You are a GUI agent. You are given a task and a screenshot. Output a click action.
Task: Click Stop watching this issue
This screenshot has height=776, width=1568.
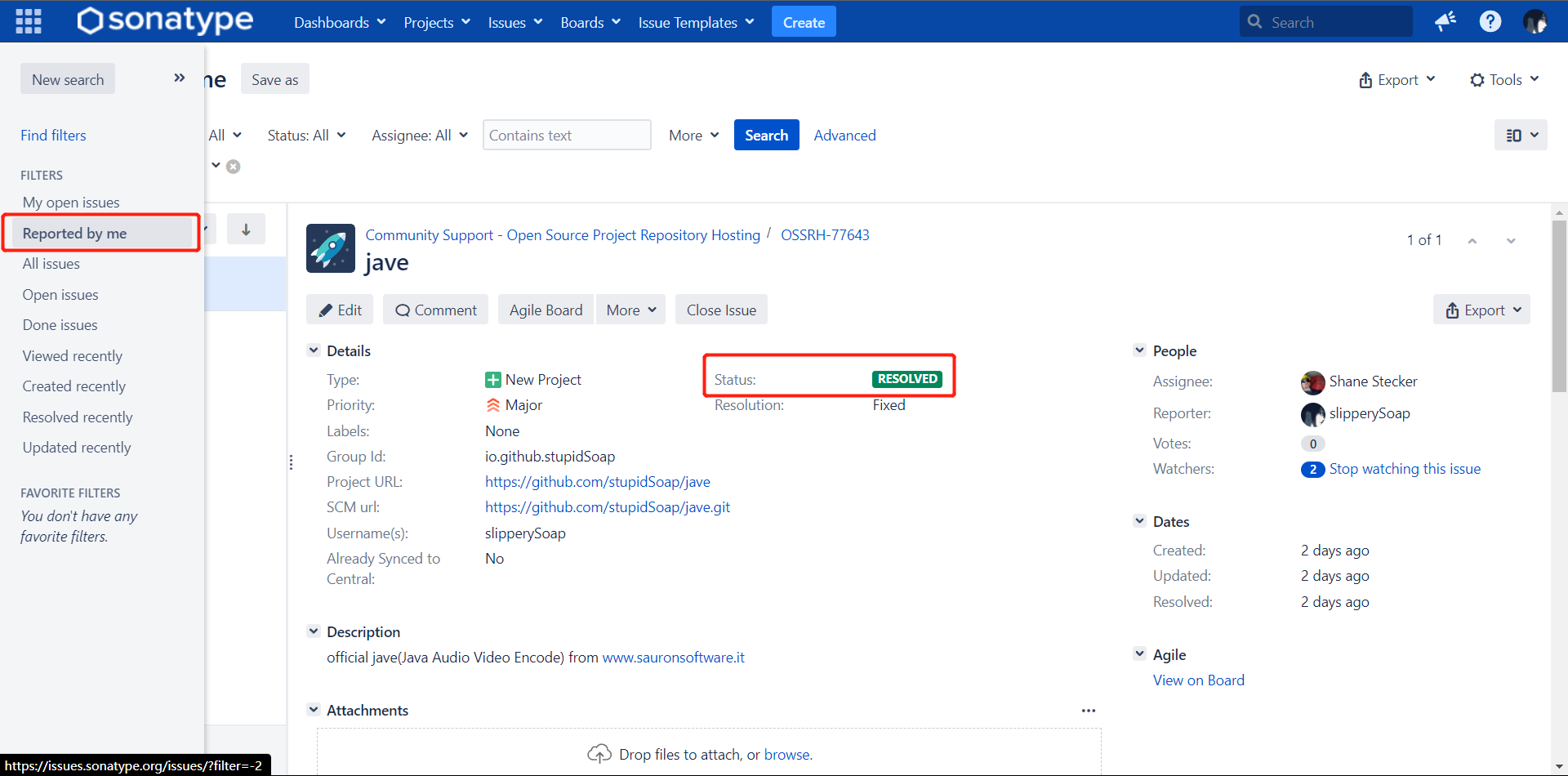click(x=1405, y=469)
